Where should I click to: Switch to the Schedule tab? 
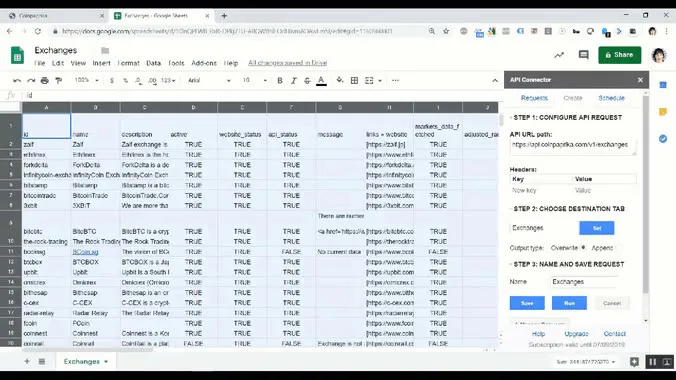611,98
